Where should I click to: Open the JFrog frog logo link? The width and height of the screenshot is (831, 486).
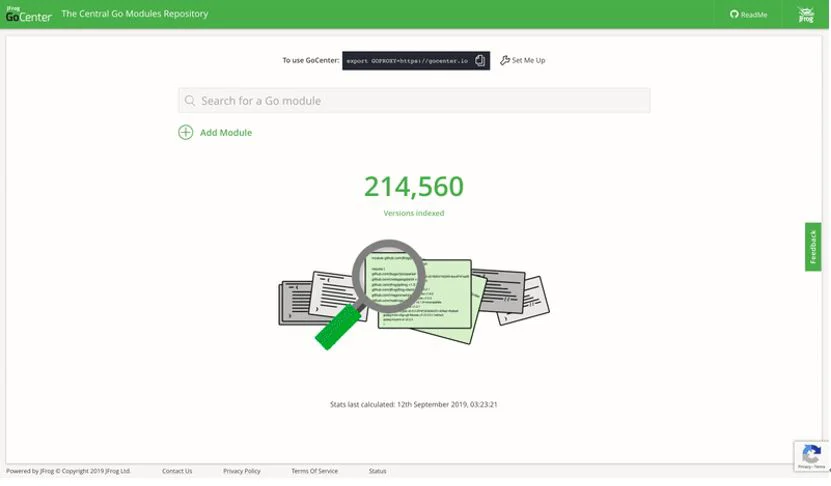(806, 14)
